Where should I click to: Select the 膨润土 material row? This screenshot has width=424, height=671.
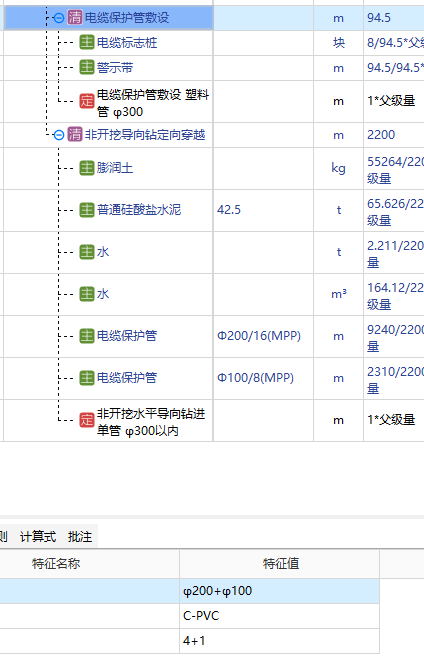click(x=115, y=168)
